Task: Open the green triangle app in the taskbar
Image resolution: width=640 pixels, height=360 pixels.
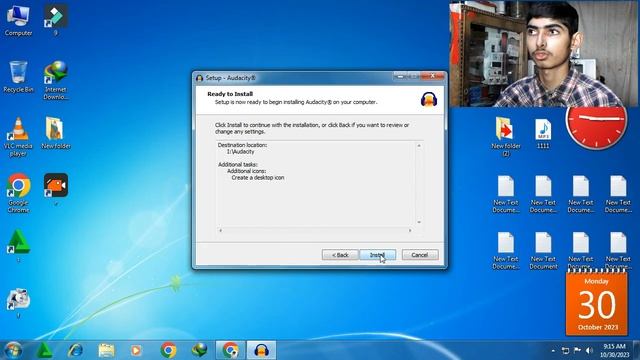Action: click(44, 350)
